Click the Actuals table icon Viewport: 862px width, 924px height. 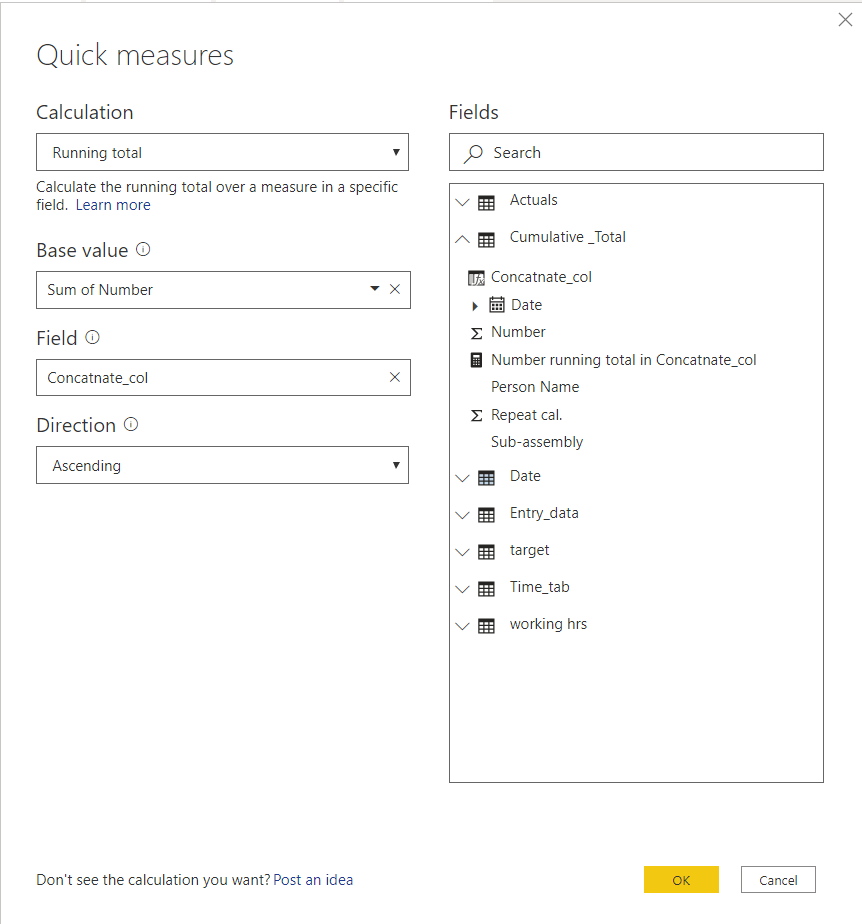[486, 203]
